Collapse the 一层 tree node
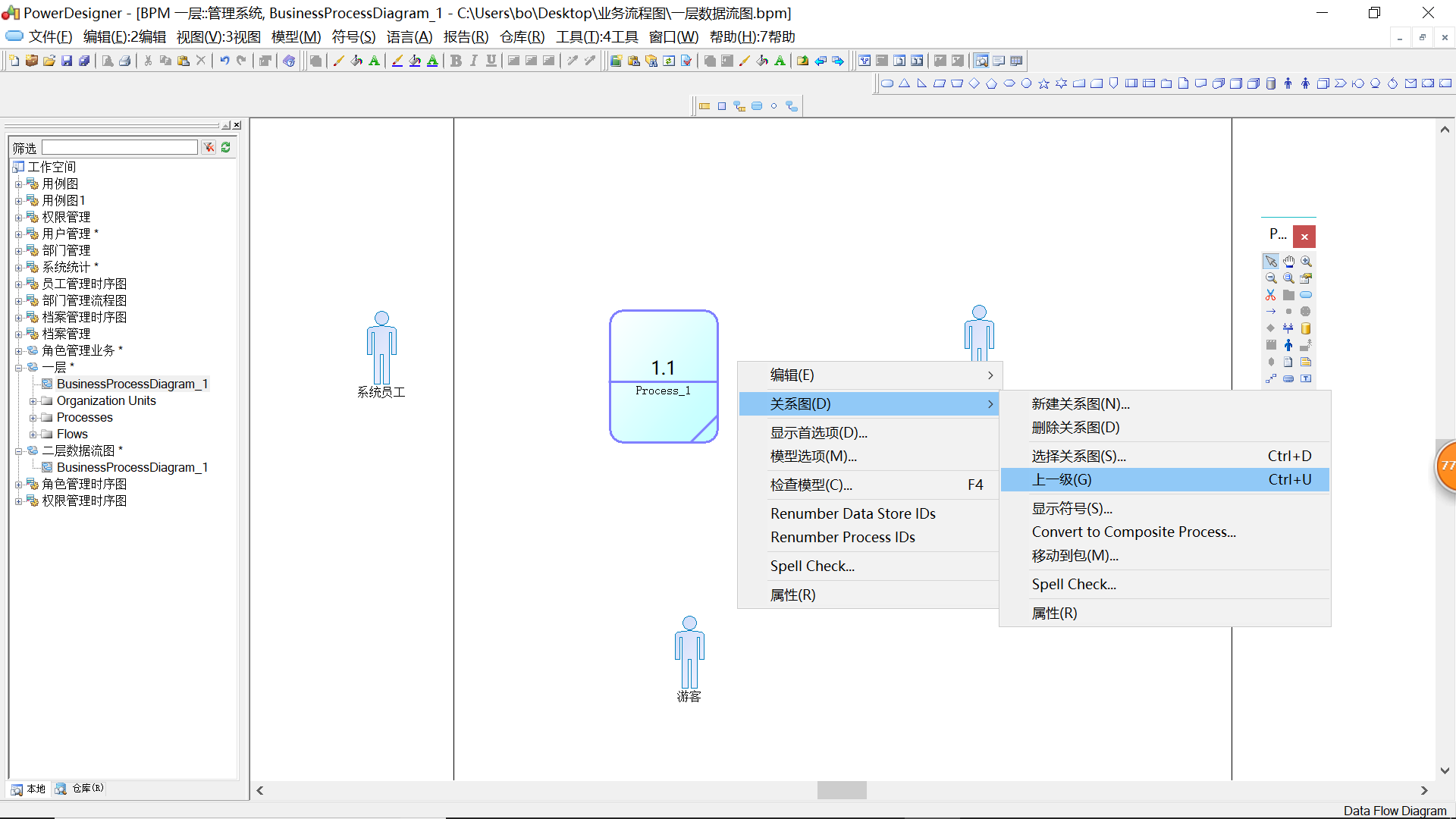1456x819 pixels. [x=19, y=366]
